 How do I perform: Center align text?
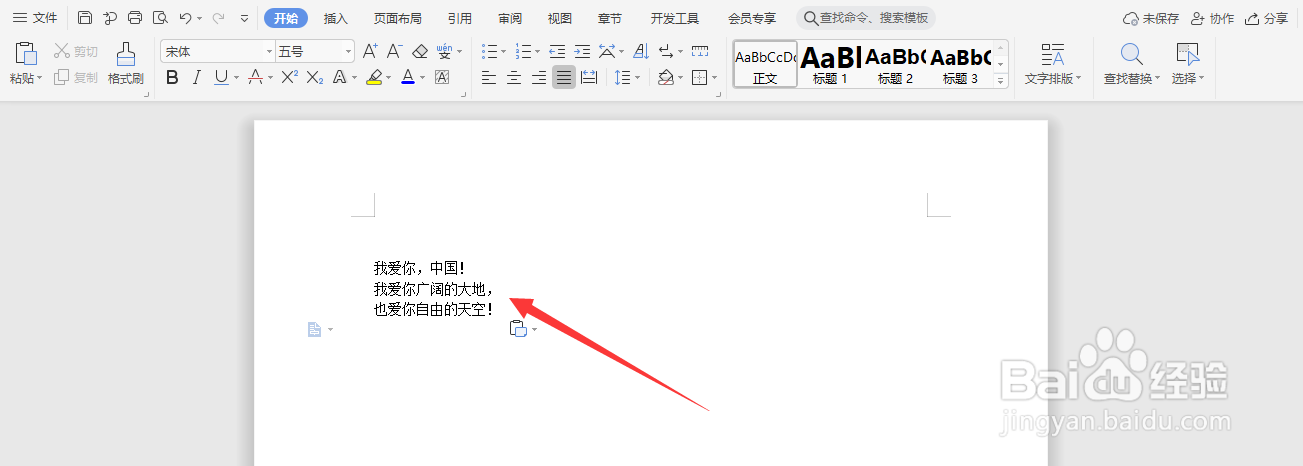(x=514, y=77)
